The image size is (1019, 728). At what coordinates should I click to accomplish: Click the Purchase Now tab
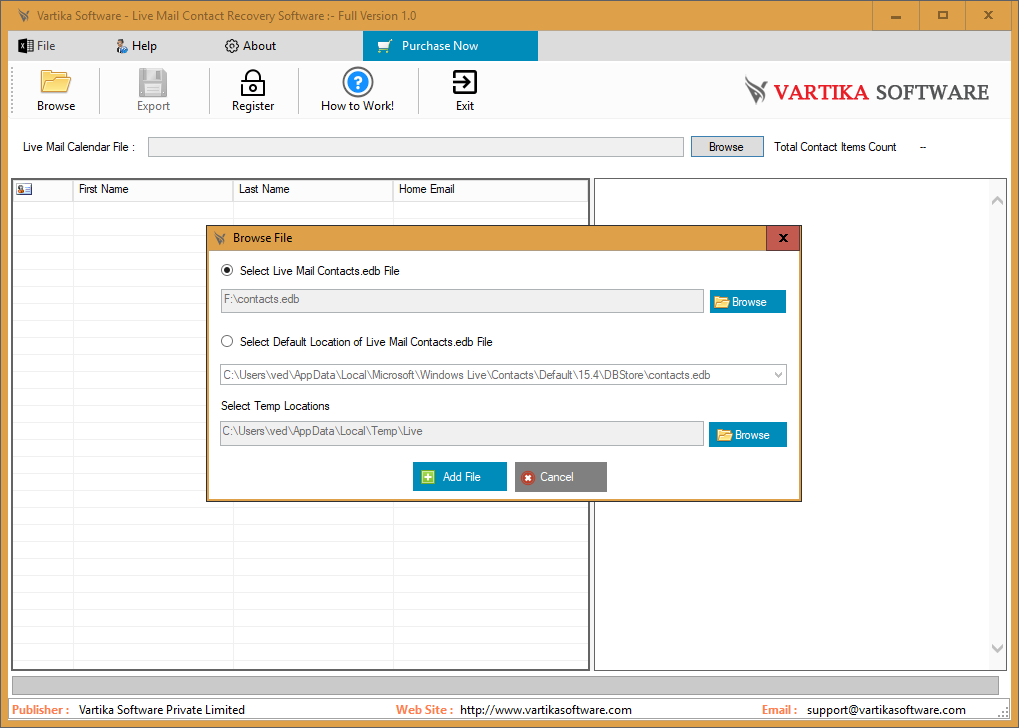pos(450,46)
